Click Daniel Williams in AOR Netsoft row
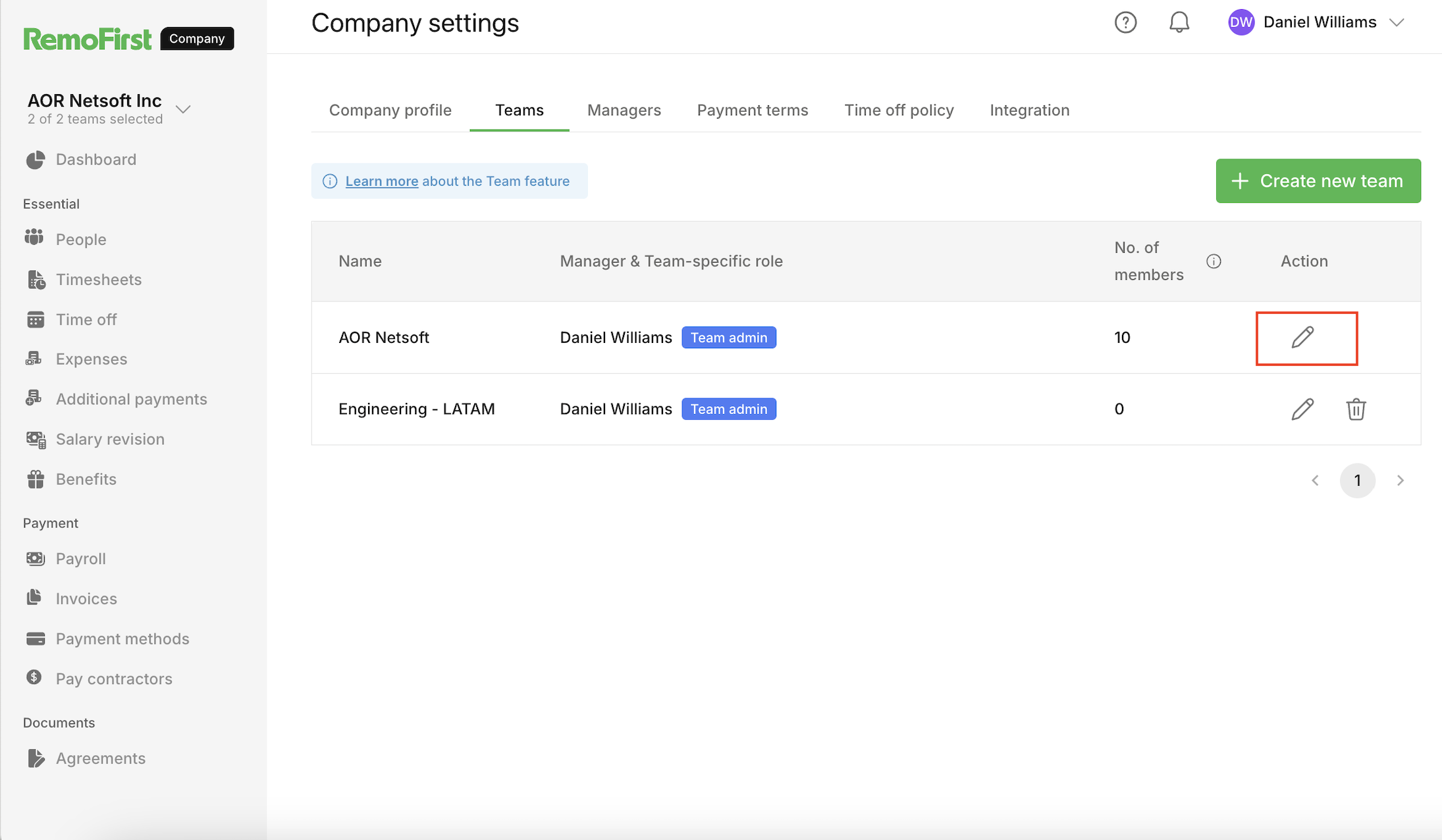Viewport: 1442px width, 840px height. pyautogui.click(x=616, y=337)
